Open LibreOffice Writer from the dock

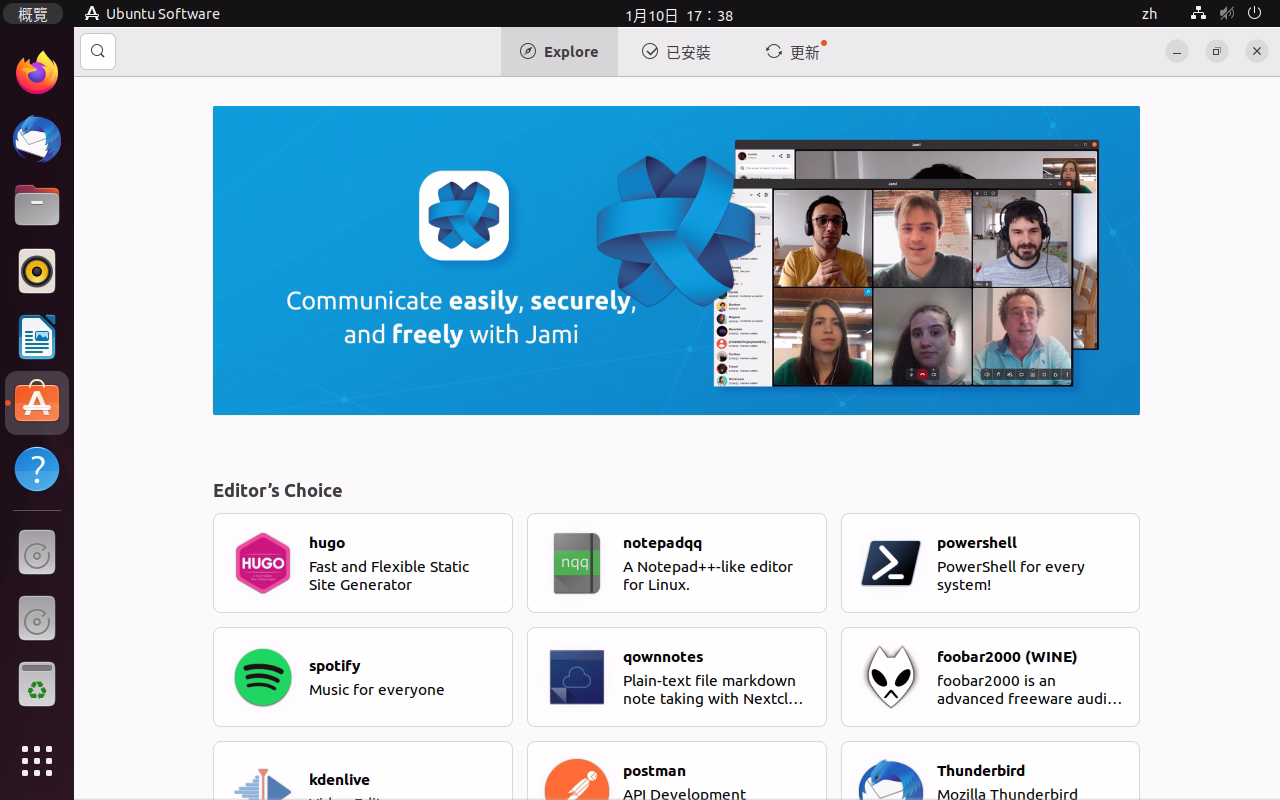(x=37, y=337)
